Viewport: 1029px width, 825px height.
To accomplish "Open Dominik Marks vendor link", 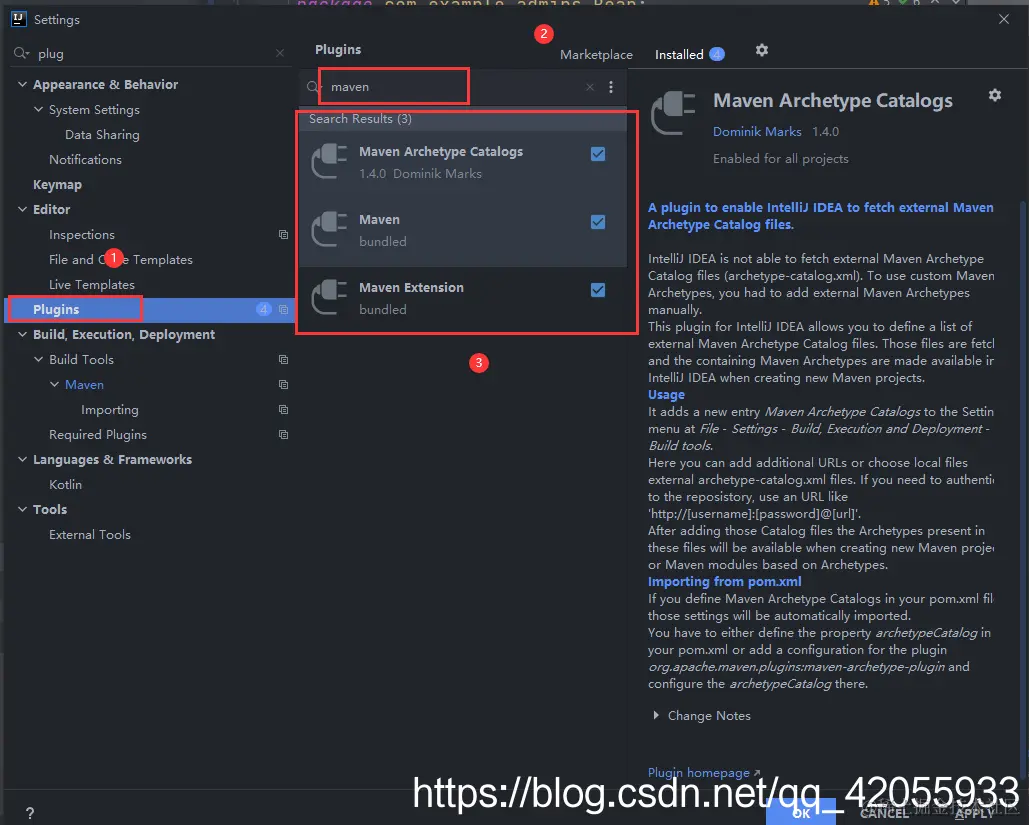I will tap(757, 131).
